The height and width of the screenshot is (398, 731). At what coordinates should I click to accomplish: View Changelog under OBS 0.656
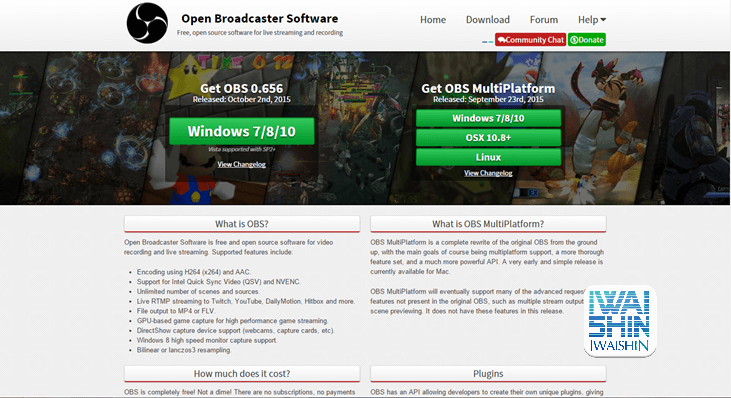pyautogui.click(x=241, y=165)
